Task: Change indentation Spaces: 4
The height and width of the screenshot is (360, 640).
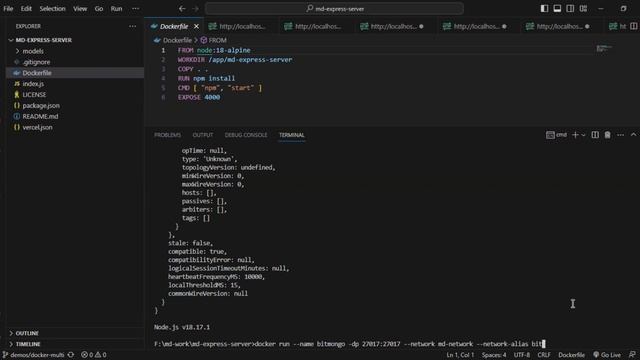Action: point(493,355)
